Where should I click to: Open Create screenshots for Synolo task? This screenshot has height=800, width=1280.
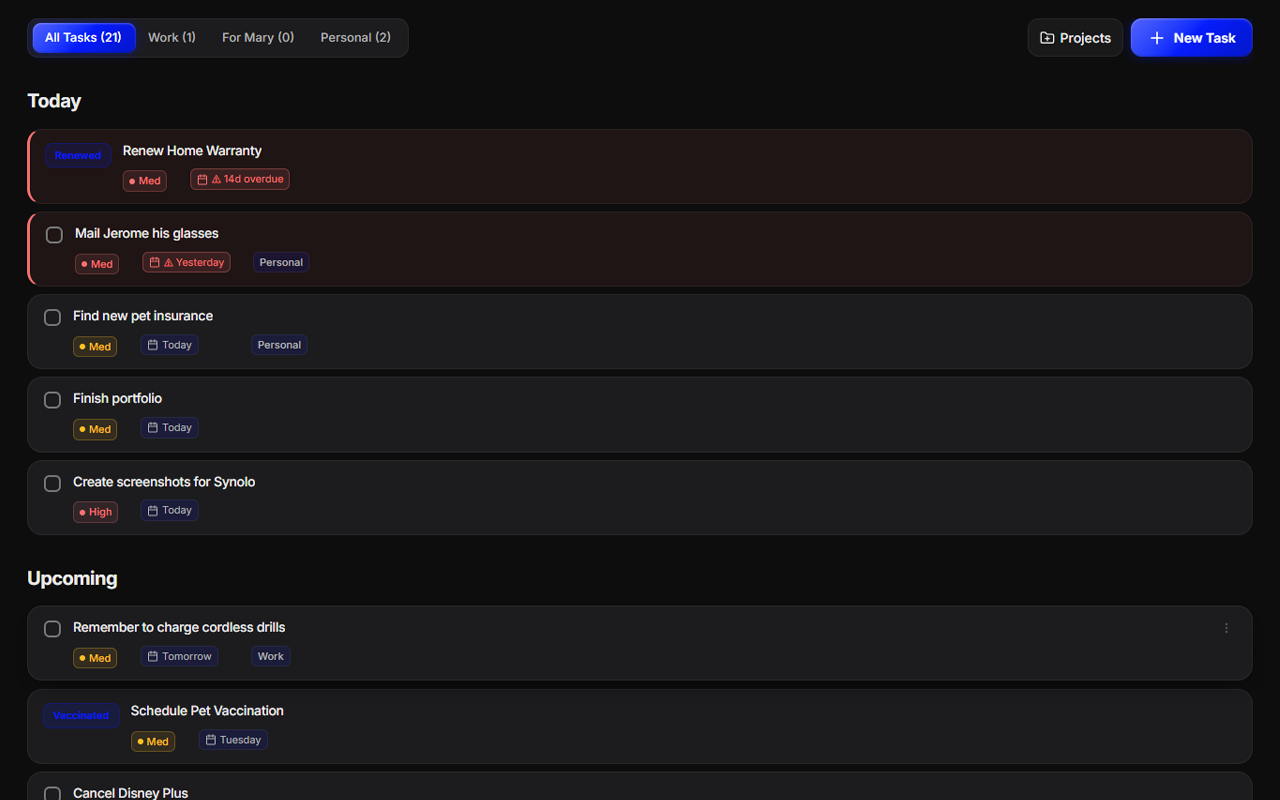(x=164, y=482)
